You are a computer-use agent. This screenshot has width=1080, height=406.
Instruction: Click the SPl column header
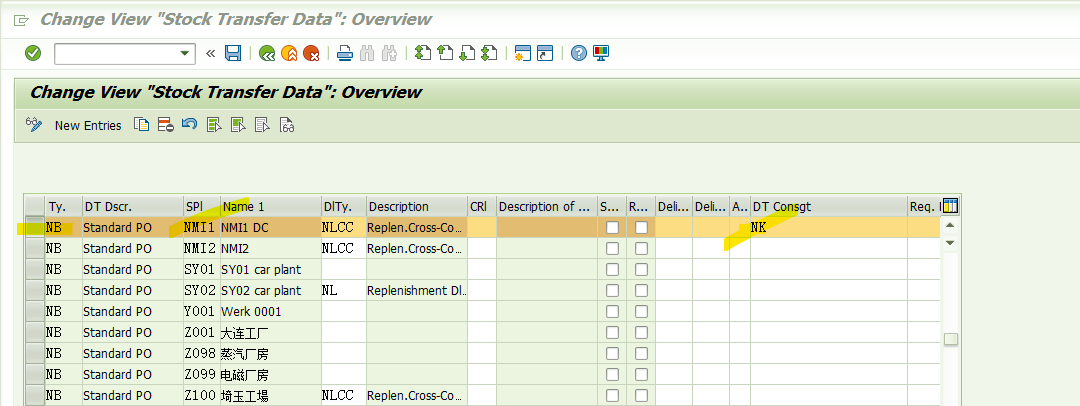pos(201,206)
